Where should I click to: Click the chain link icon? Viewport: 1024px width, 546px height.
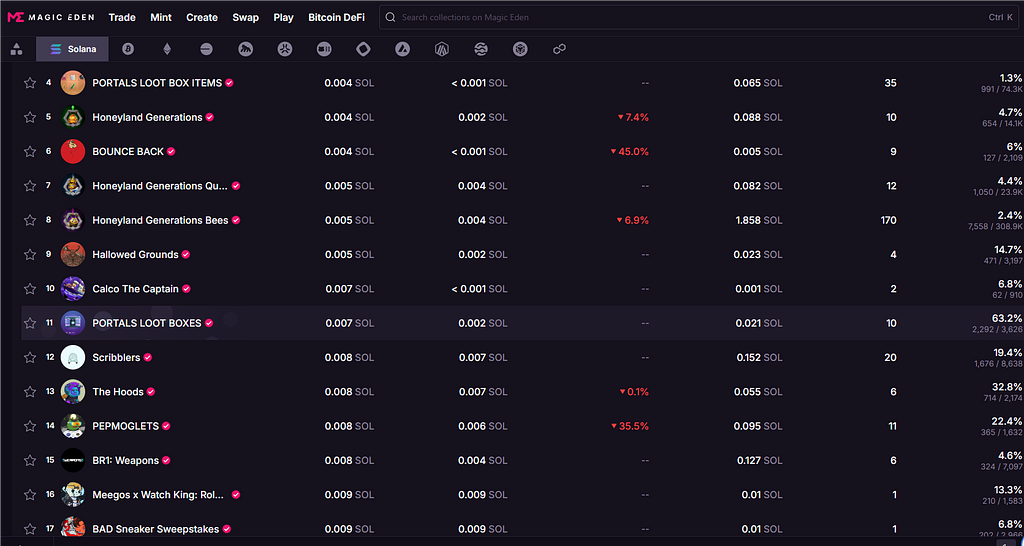pyautogui.click(x=559, y=49)
